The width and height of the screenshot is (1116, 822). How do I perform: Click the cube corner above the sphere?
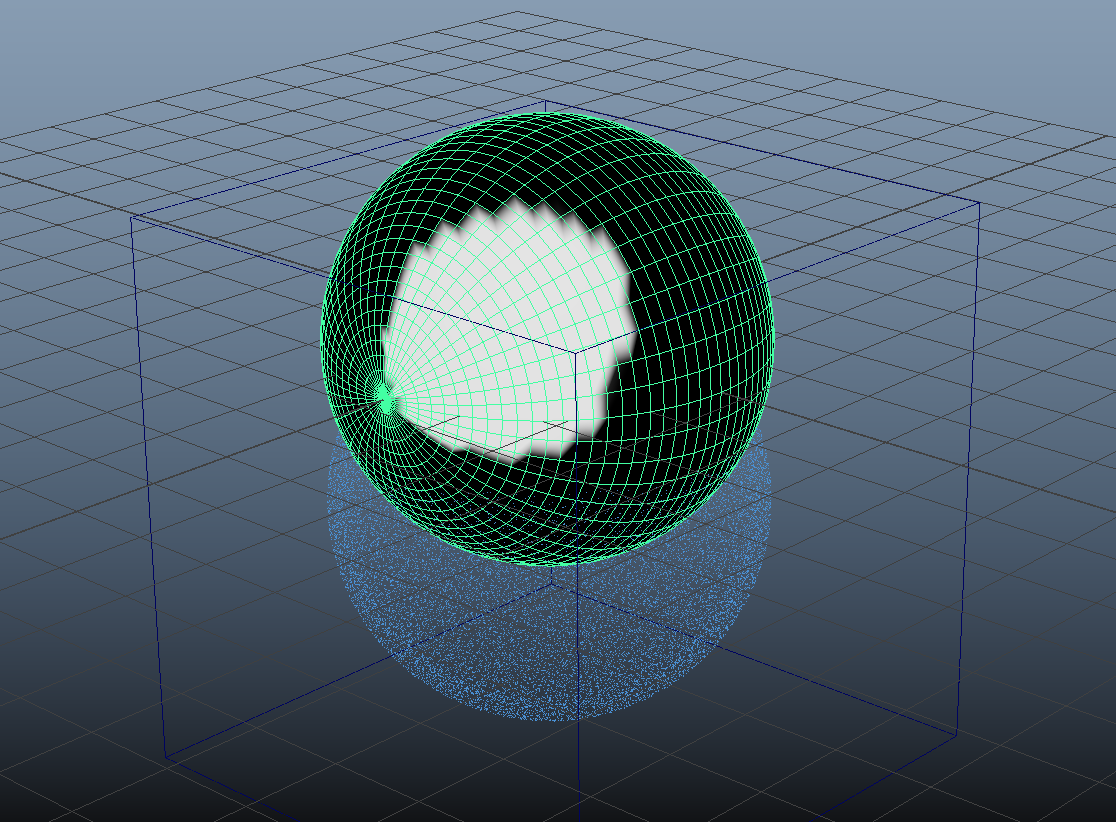547,100
